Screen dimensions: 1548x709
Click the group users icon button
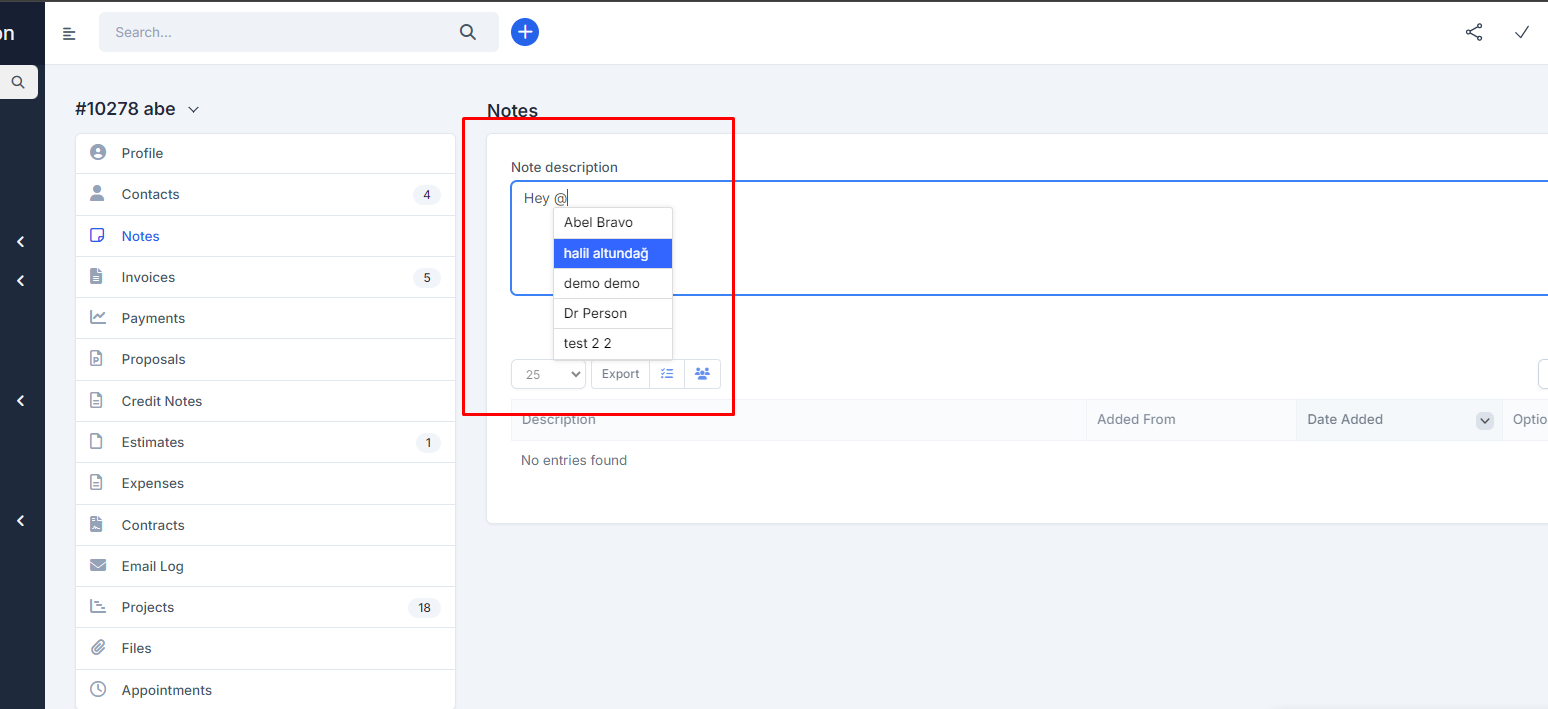(702, 374)
